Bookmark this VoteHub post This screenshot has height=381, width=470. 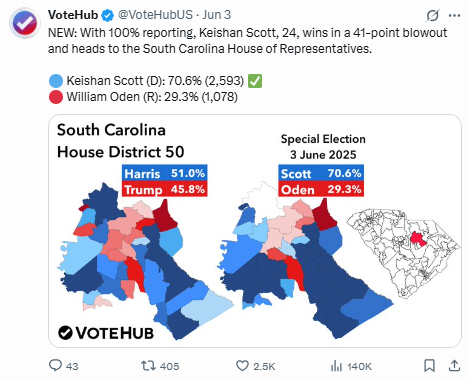[429, 366]
